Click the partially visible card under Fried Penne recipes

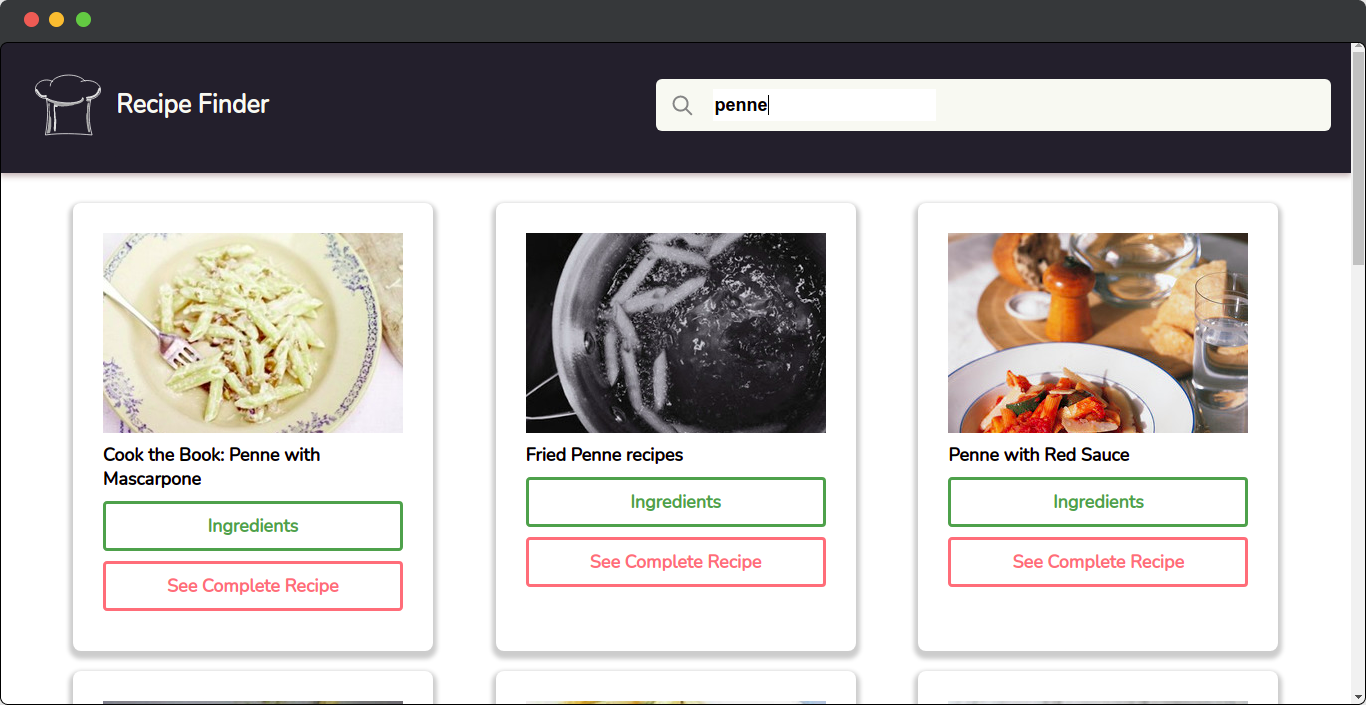675,699
